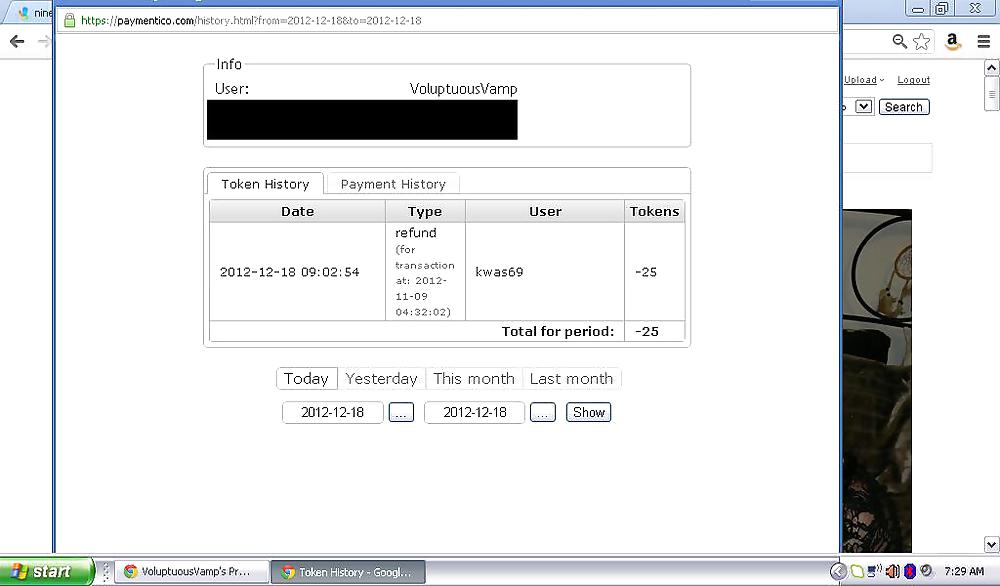Screen dimensions: 1000x586
Task: Choose the Yesterday period filter
Action: pyautogui.click(x=381, y=378)
